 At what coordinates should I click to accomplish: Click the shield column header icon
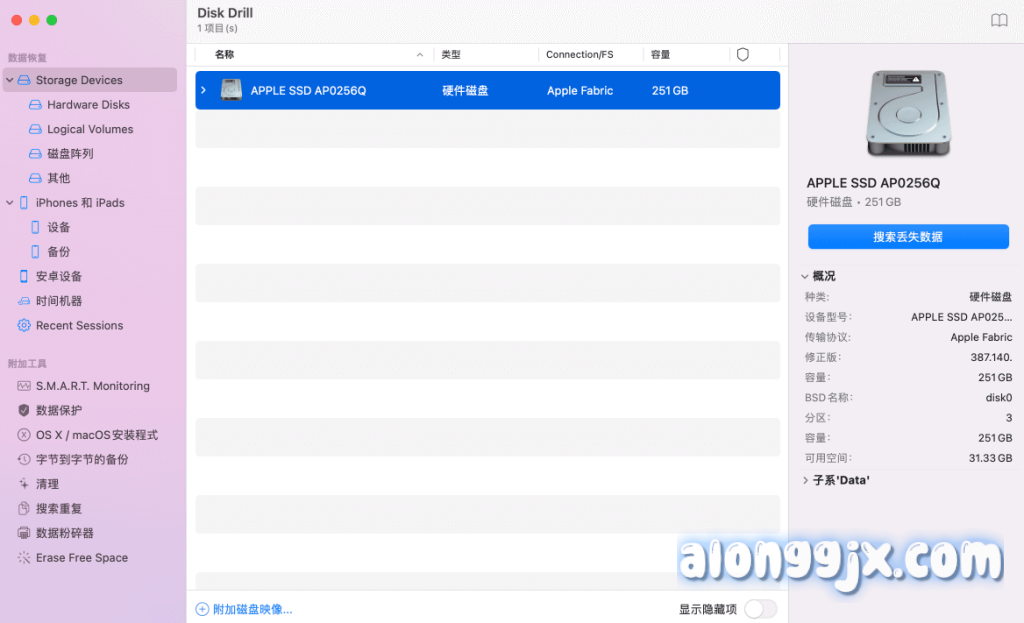coord(742,55)
